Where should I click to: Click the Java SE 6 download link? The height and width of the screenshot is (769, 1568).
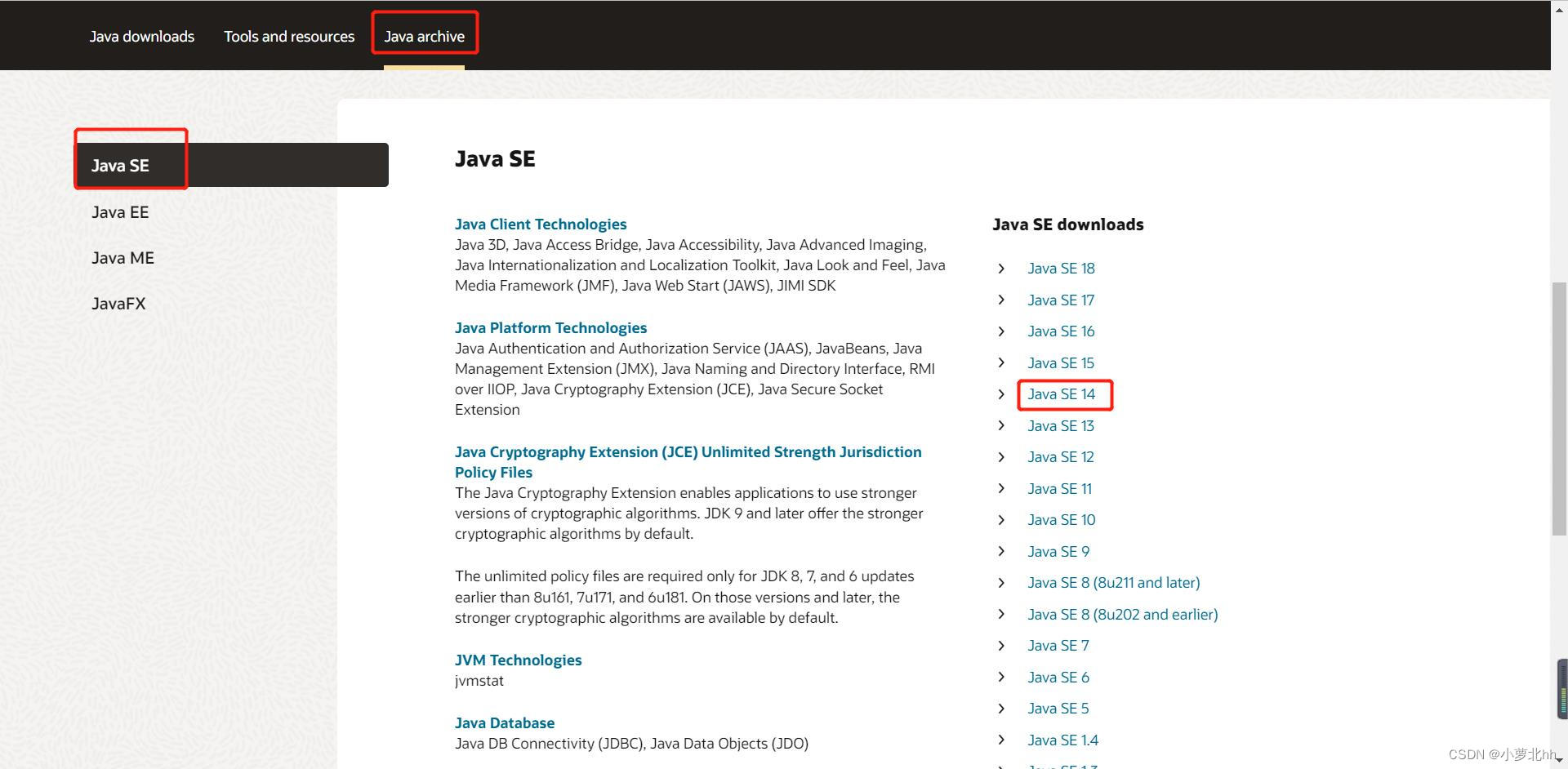tap(1058, 677)
